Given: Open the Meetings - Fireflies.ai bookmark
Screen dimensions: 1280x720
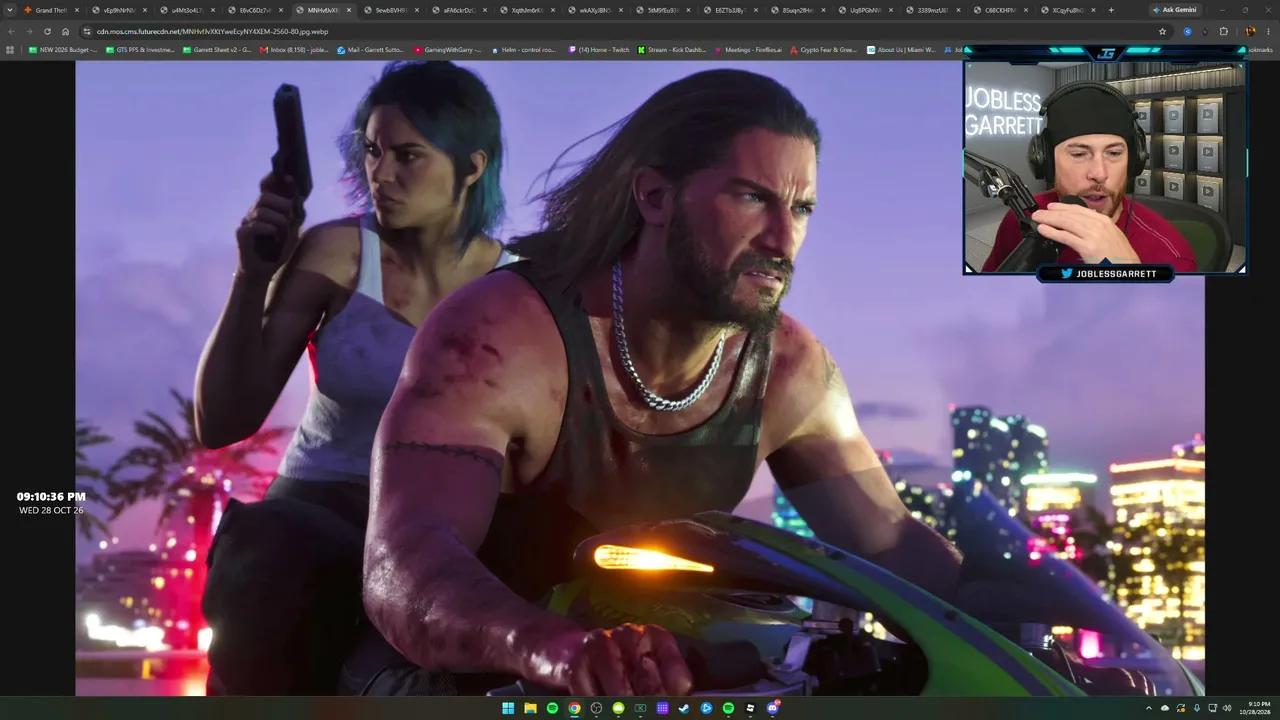Looking at the screenshot, I should [749, 49].
